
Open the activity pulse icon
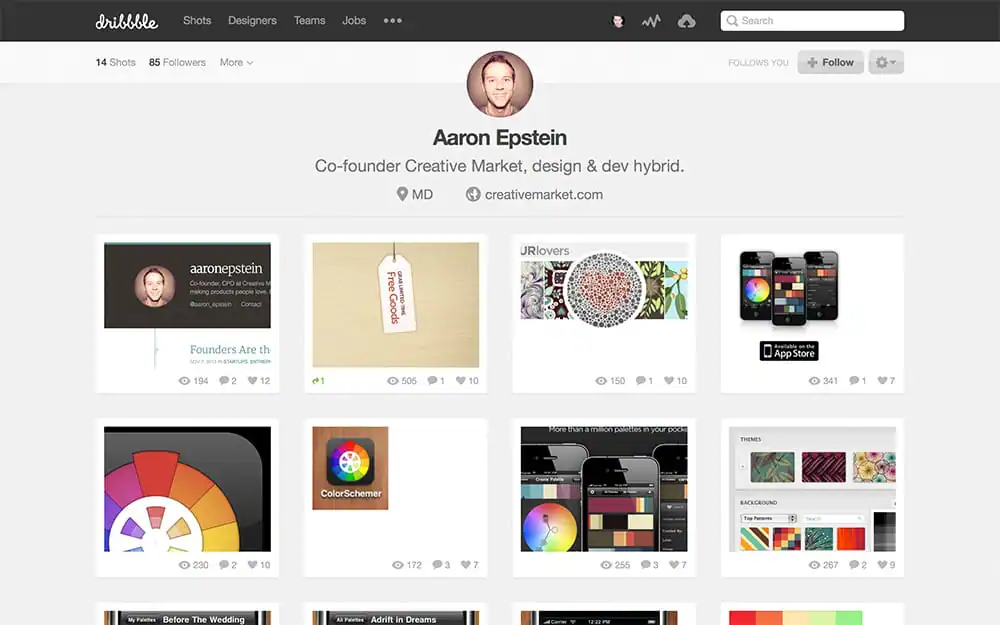[x=651, y=22]
